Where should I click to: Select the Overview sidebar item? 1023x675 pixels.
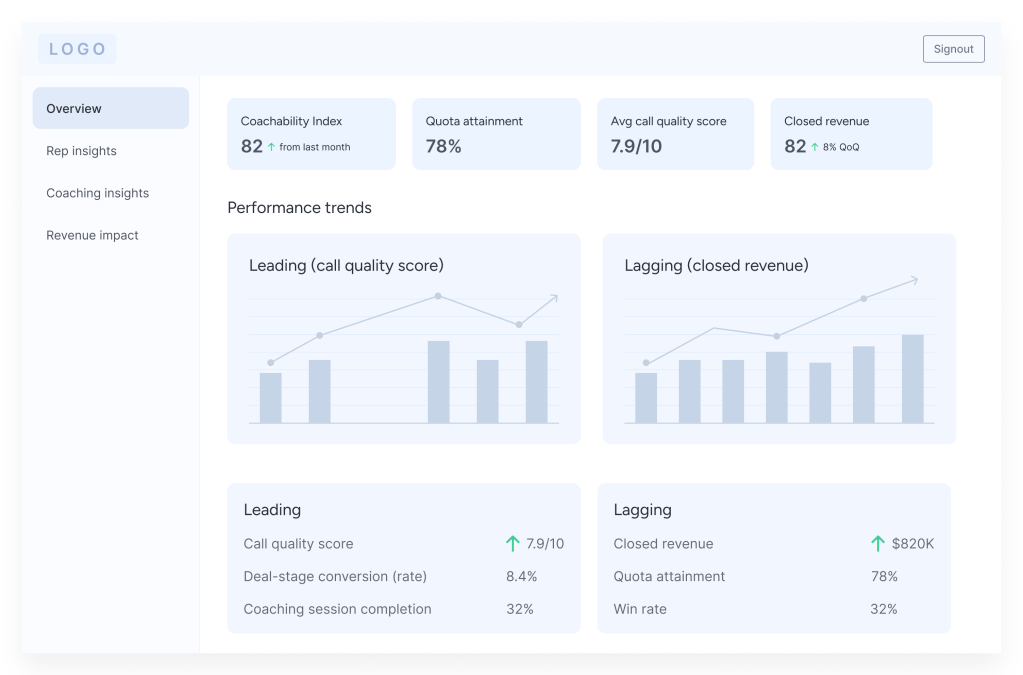pyautogui.click(x=110, y=108)
